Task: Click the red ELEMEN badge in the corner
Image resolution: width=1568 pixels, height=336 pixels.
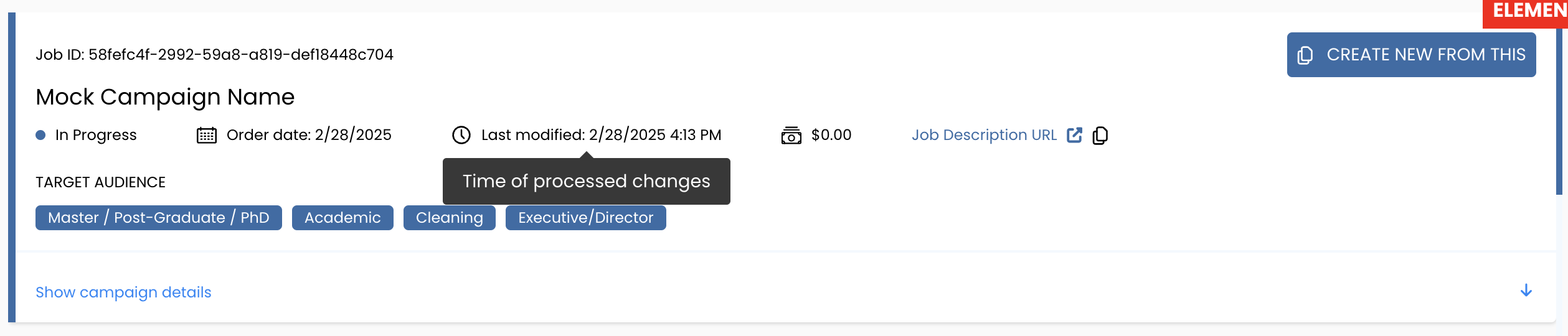Action: pos(1527,12)
